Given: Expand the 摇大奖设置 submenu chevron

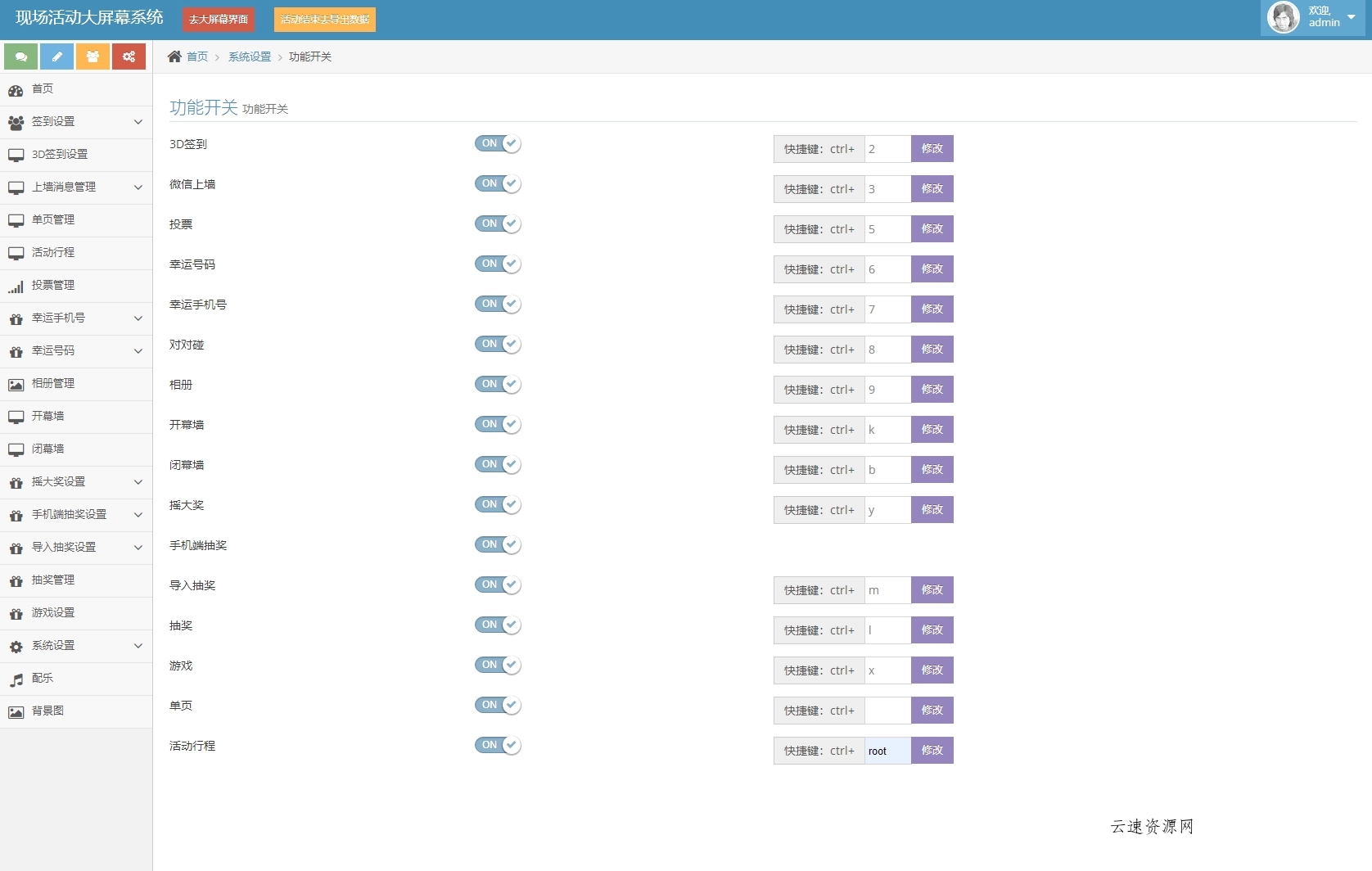Looking at the screenshot, I should click(x=138, y=482).
